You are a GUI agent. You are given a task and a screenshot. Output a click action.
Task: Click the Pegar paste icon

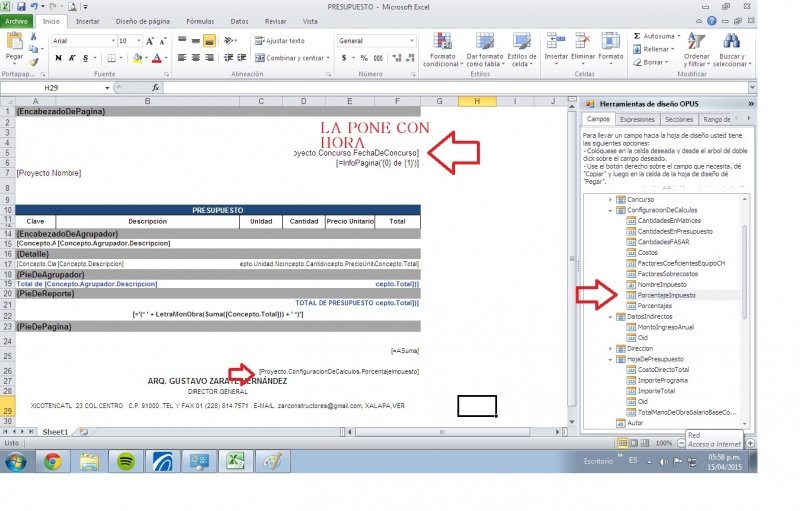click(16, 42)
